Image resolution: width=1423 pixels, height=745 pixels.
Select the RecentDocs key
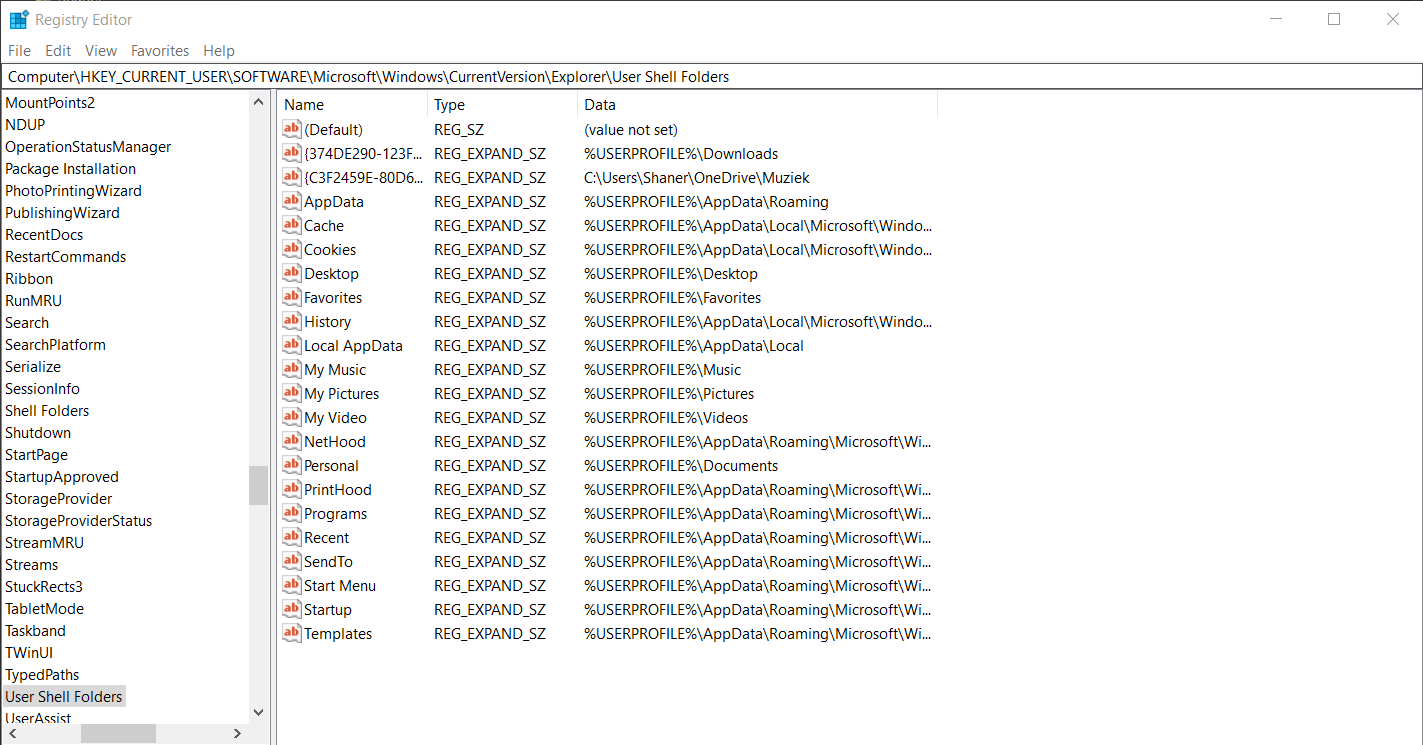click(x=44, y=234)
